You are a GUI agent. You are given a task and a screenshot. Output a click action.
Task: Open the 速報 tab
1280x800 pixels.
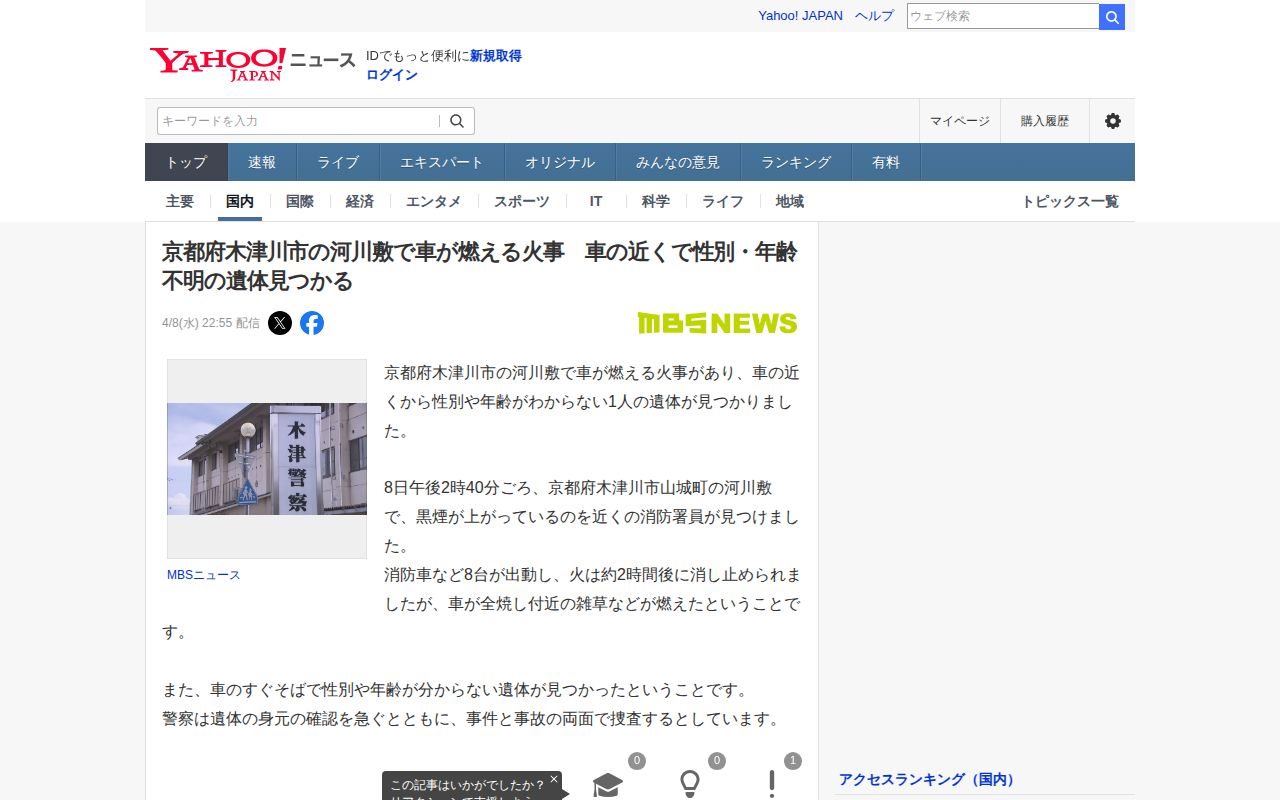point(262,162)
